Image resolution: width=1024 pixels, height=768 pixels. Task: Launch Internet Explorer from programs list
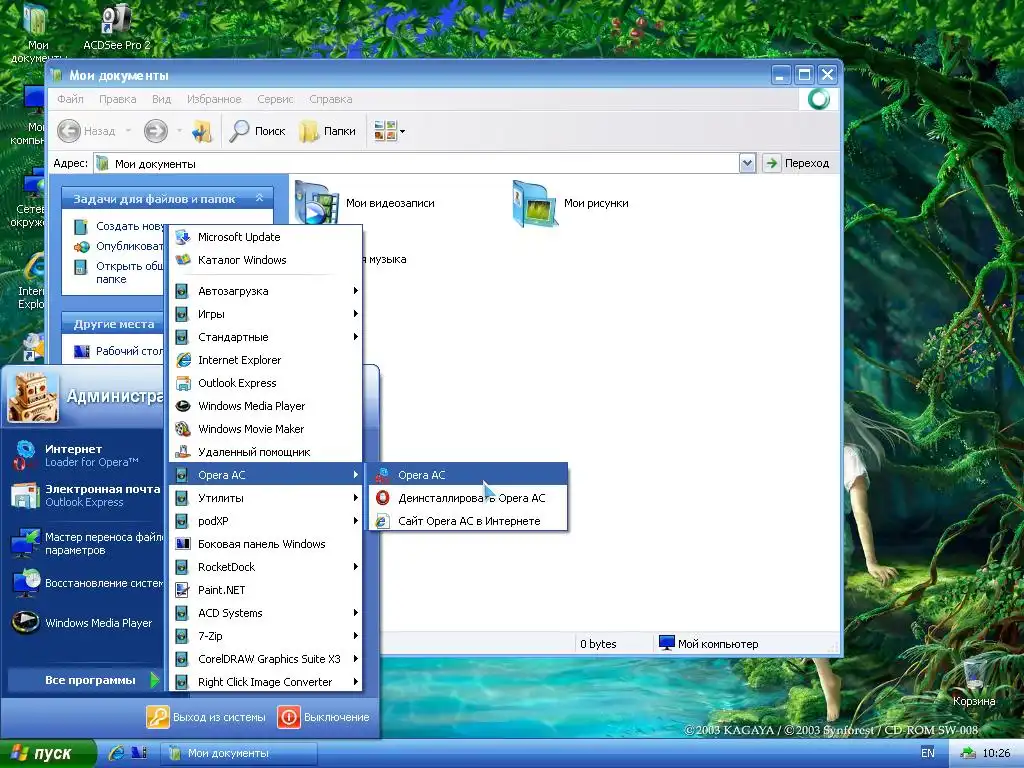pyautogui.click(x=265, y=360)
